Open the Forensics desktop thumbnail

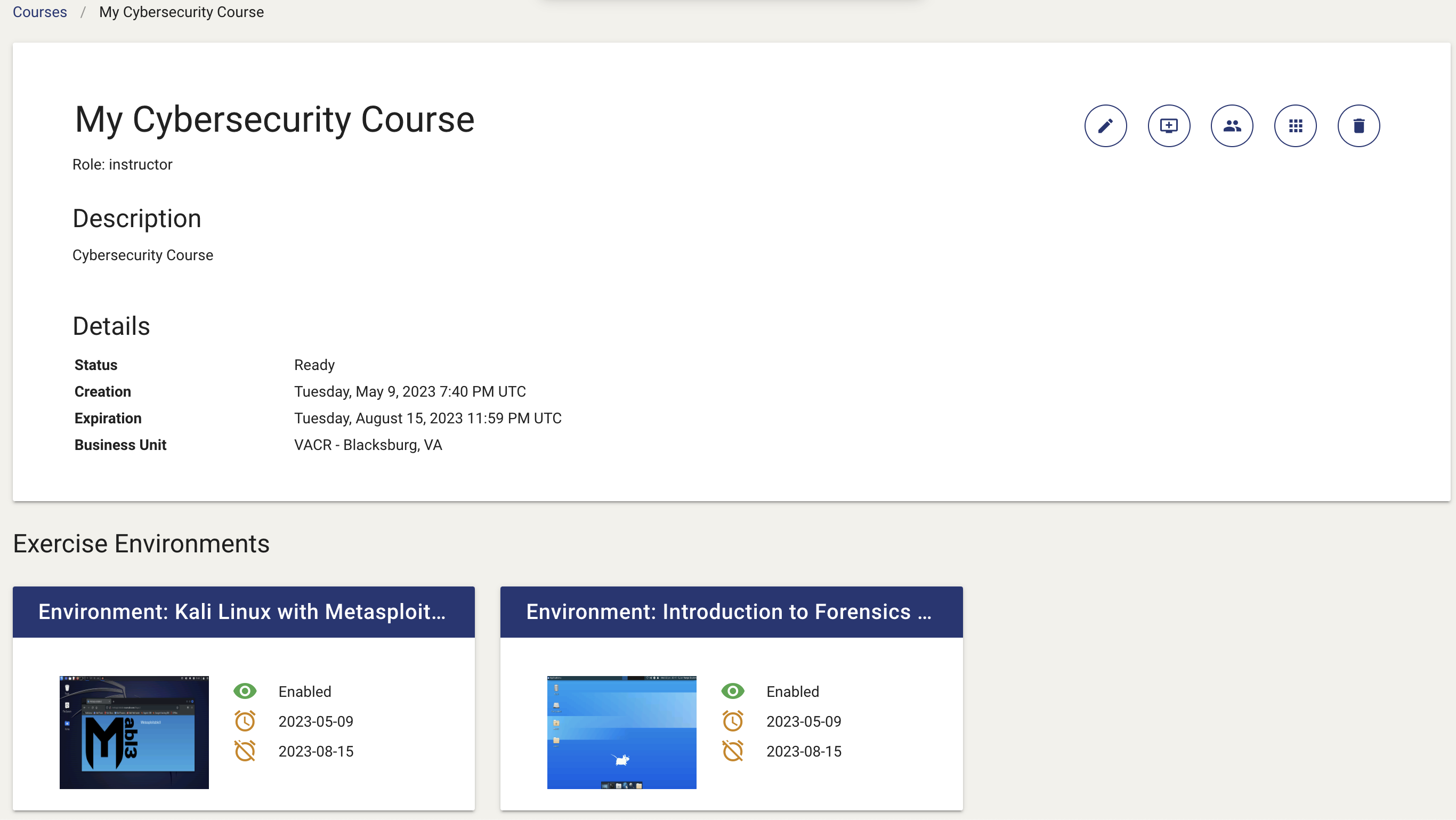(x=621, y=732)
